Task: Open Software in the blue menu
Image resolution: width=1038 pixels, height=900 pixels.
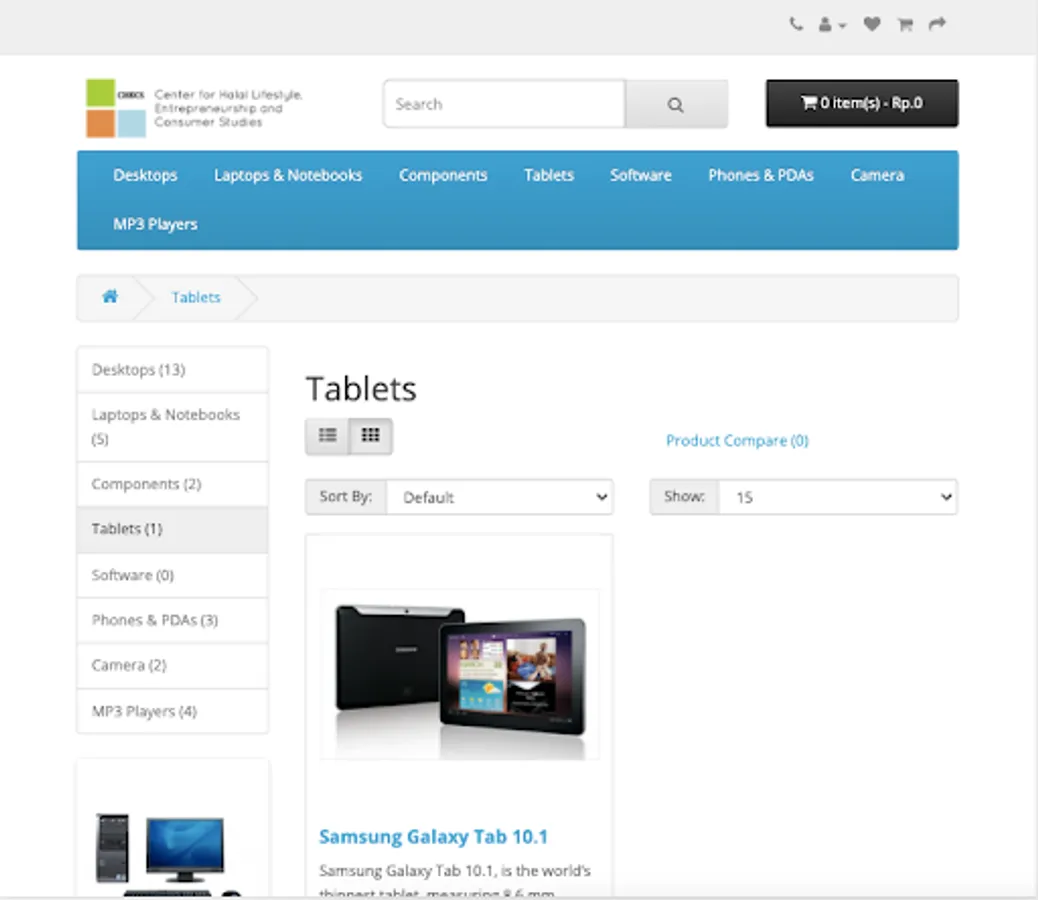Action: click(x=641, y=175)
